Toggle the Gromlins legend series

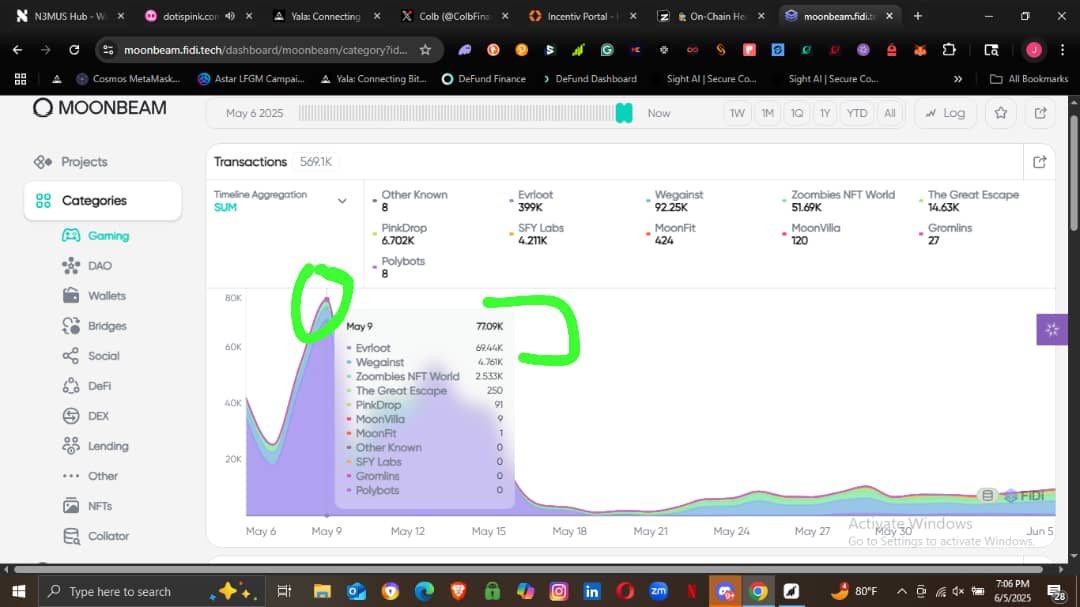[x=946, y=234]
